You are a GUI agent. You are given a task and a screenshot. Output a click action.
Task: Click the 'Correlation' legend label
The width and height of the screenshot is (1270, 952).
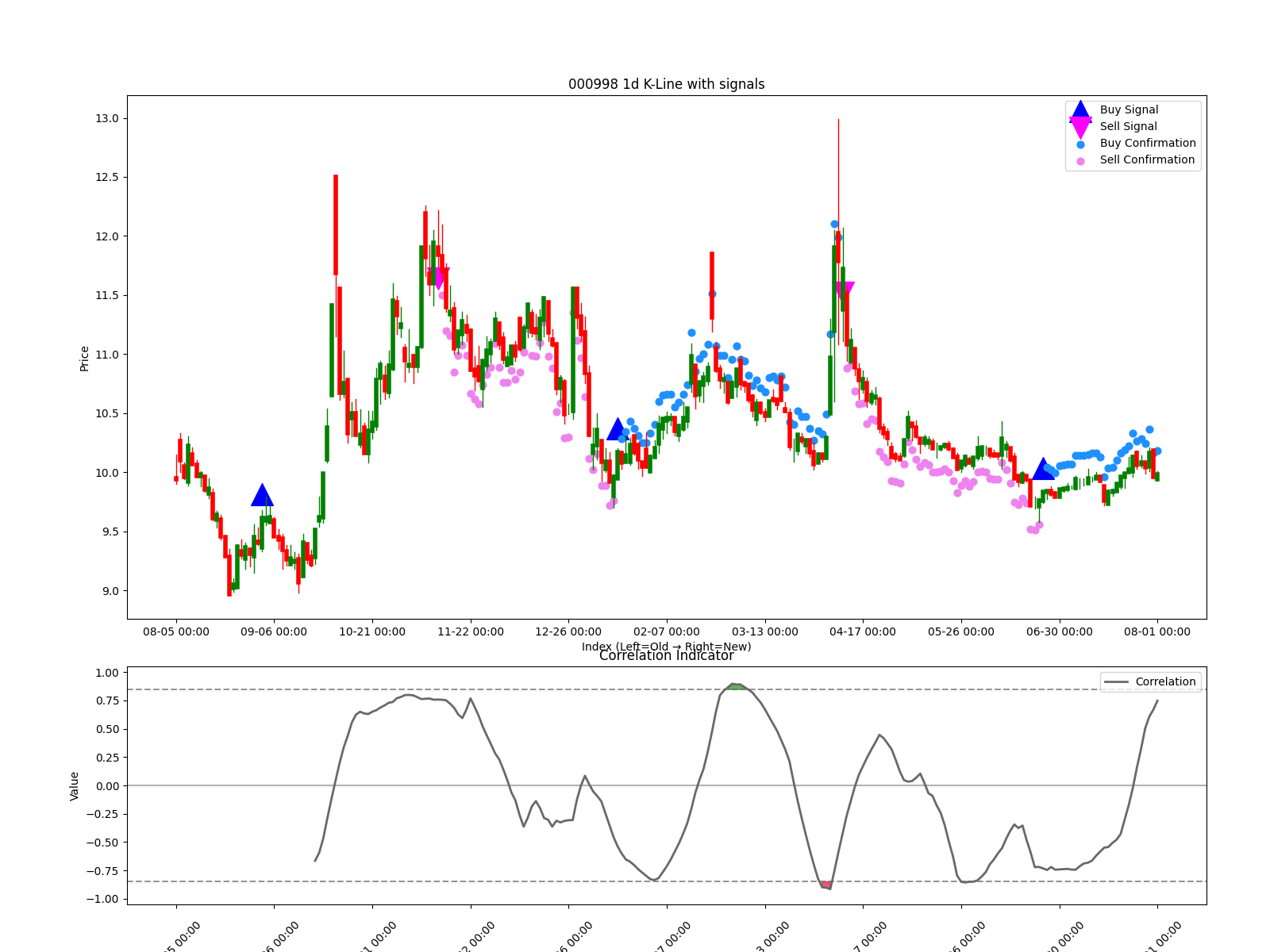[1165, 682]
